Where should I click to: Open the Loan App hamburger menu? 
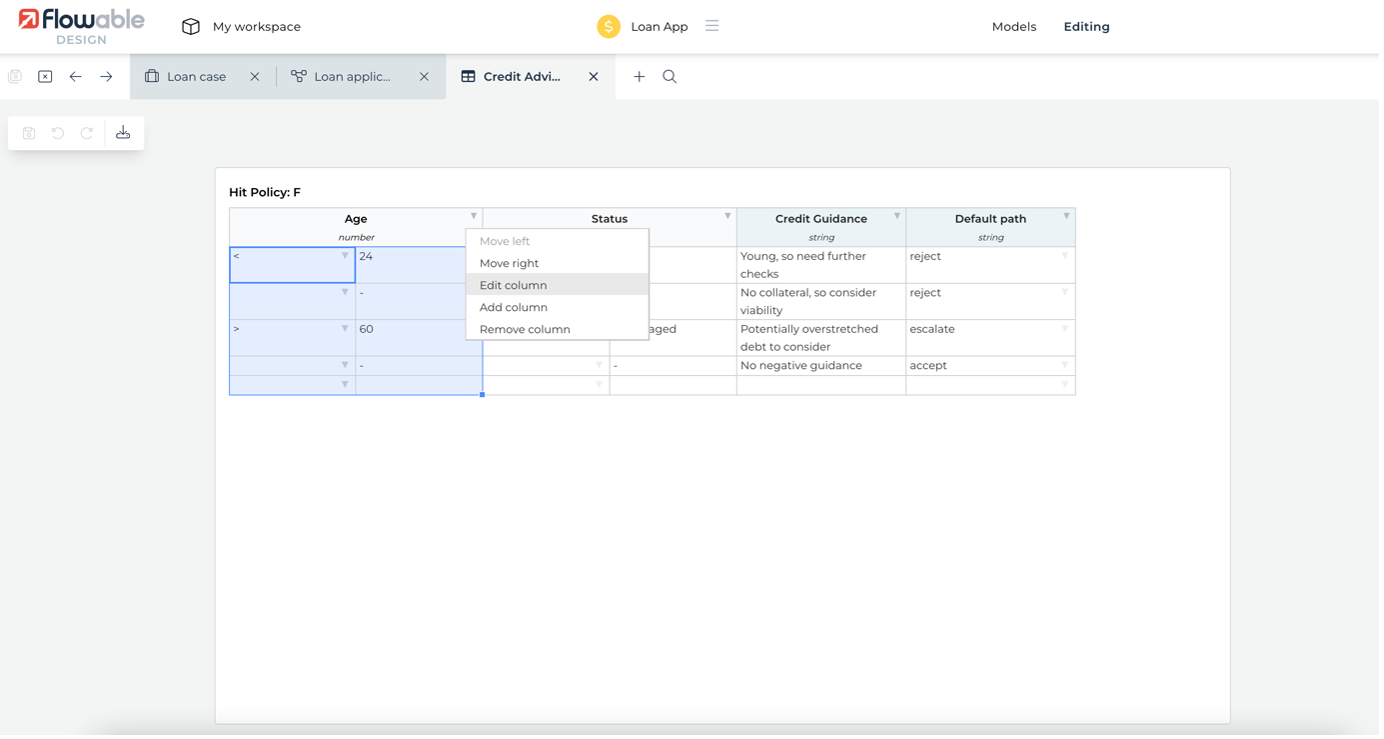coord(712,26)
